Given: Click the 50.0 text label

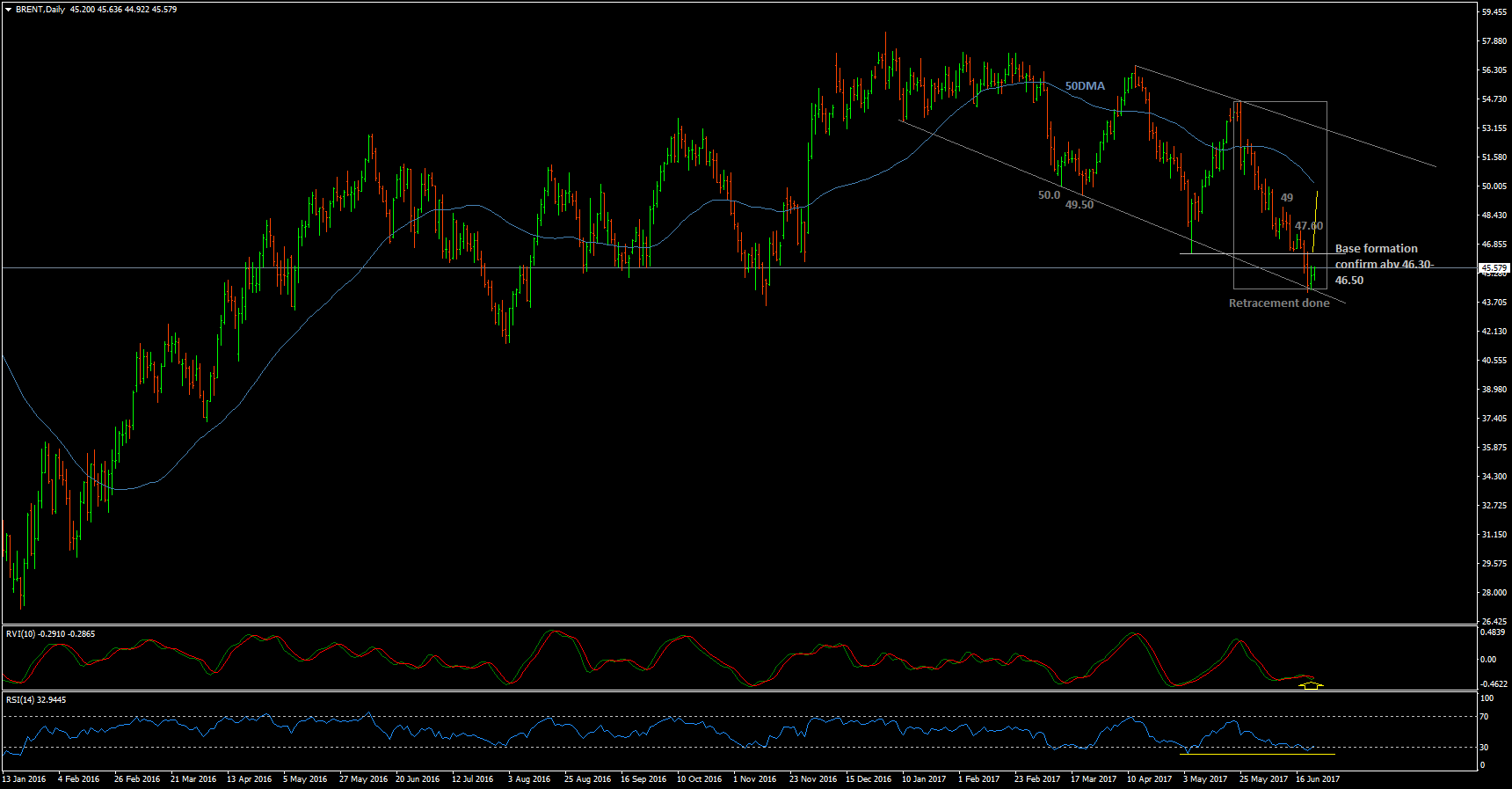Looking at the screenshot, I should [x=1049, y=195].
